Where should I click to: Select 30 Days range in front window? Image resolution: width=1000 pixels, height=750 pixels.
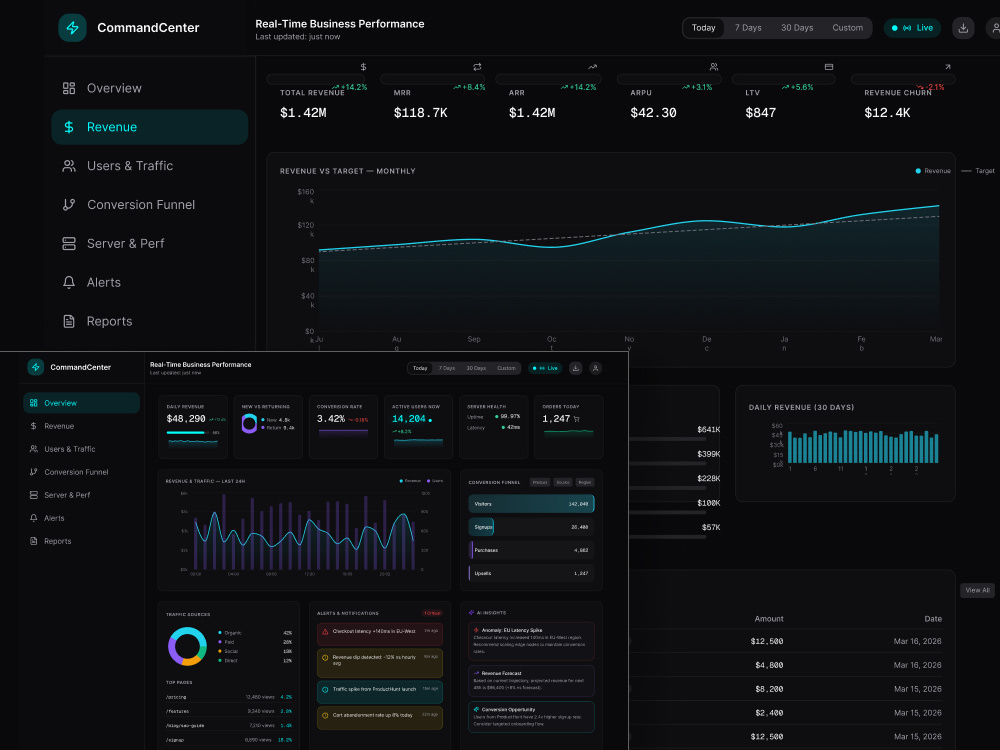click(476, 368)
